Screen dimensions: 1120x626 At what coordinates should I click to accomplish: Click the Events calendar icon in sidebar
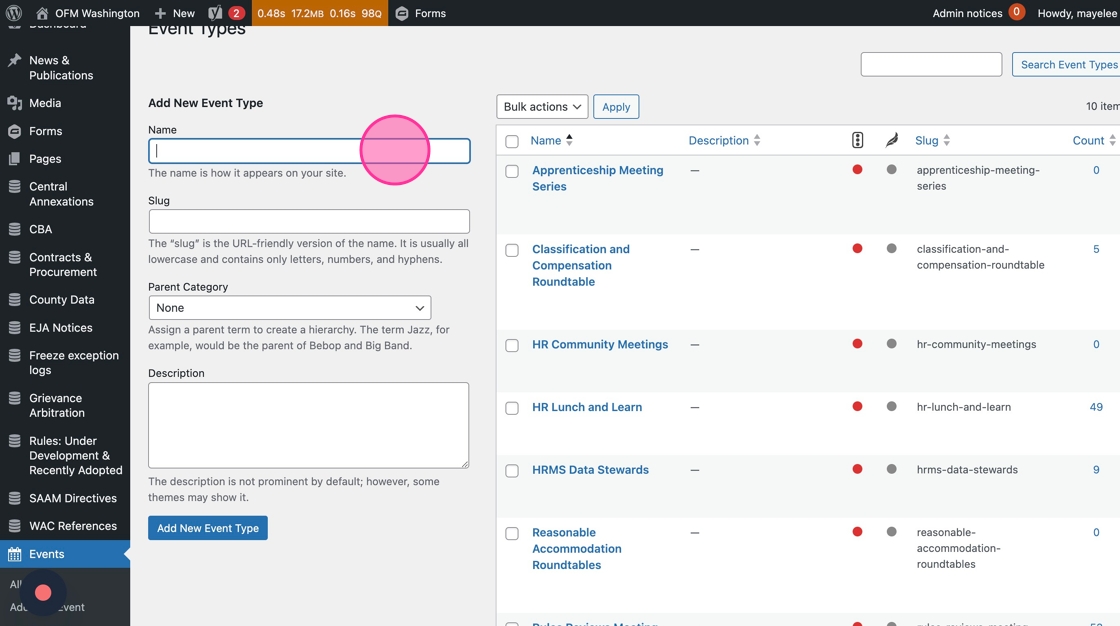tap(14, 554)
